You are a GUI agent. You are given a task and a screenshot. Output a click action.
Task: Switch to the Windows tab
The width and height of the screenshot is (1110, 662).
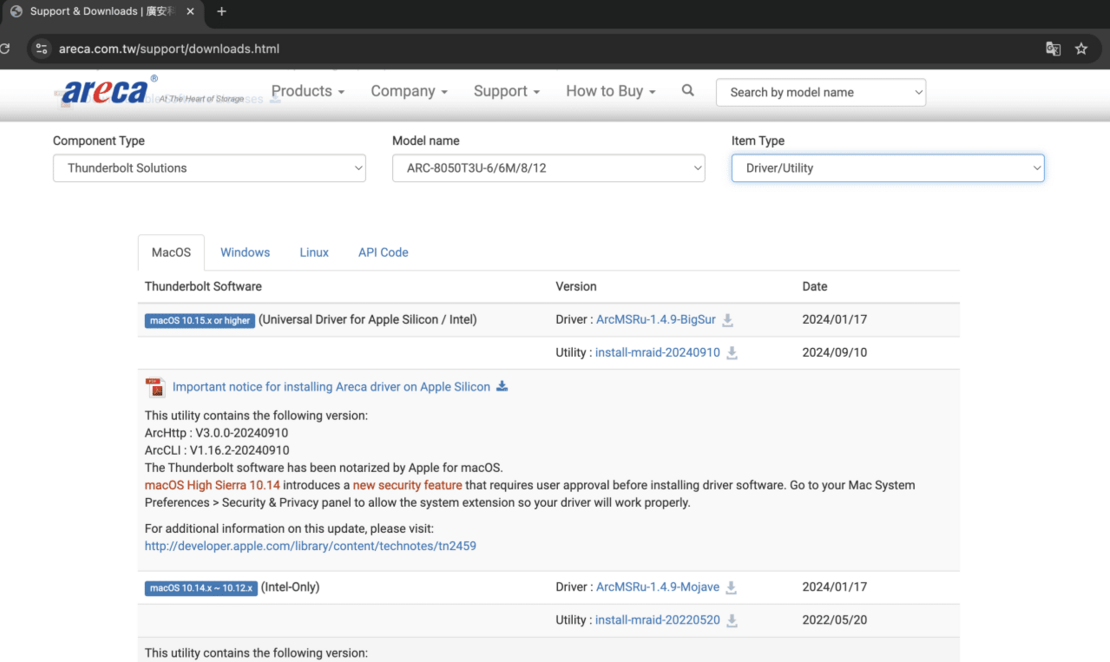click(245, 253)
